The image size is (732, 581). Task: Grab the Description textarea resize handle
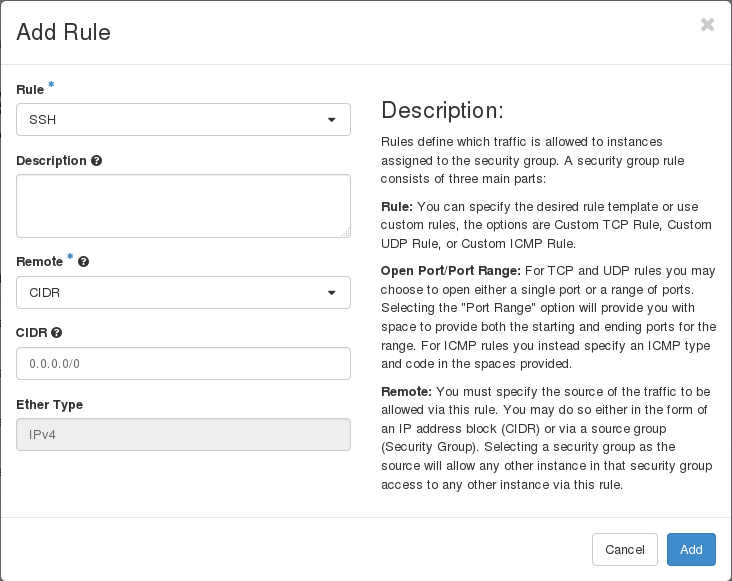(345, 233)
